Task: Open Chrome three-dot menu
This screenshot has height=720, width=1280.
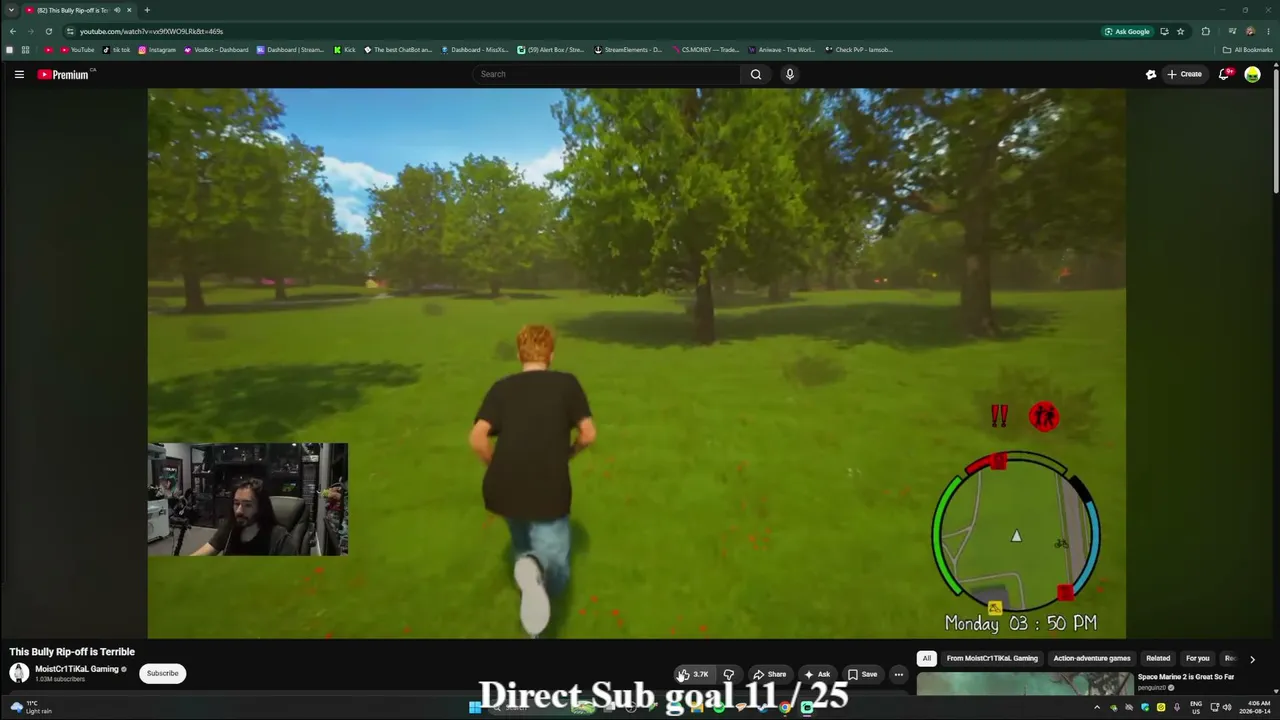Action: click(1268, 31)
